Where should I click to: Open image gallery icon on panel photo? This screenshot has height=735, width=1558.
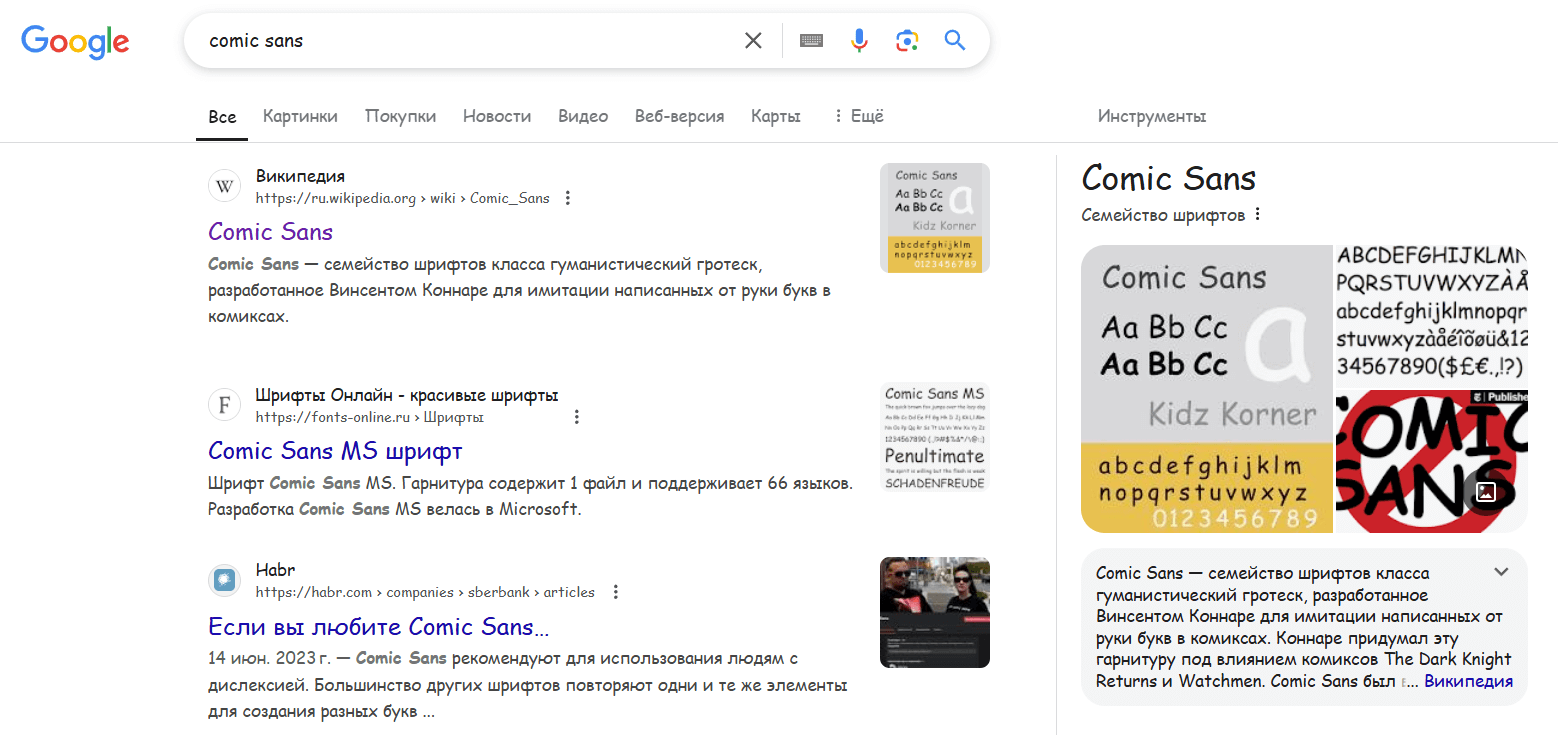click(x=1486, y=492)
